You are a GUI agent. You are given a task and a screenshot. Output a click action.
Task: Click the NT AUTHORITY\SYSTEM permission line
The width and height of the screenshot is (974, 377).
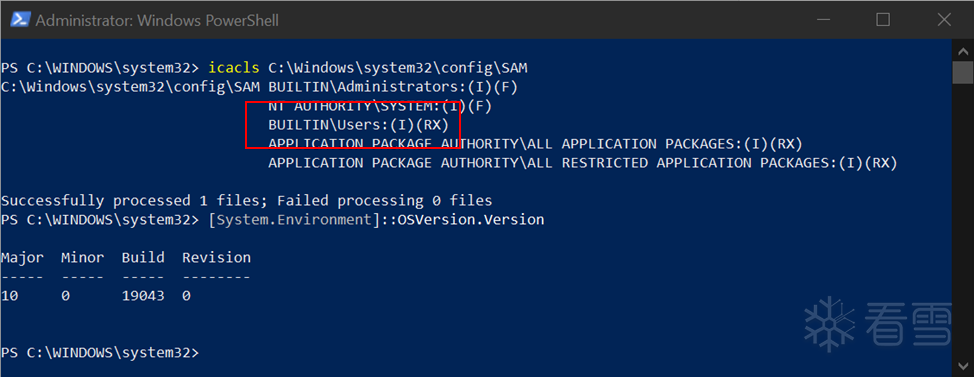tap(380, 106)
